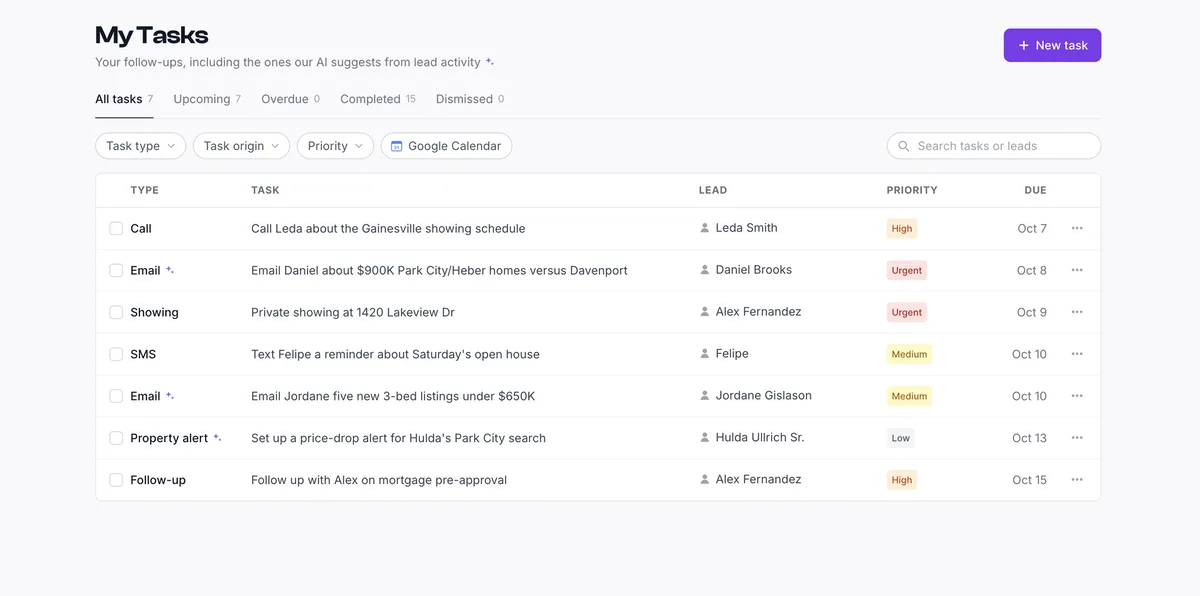The image size is (1200, 596).
Task: Open lead Jordane Gislason
Action: [763, 396]
